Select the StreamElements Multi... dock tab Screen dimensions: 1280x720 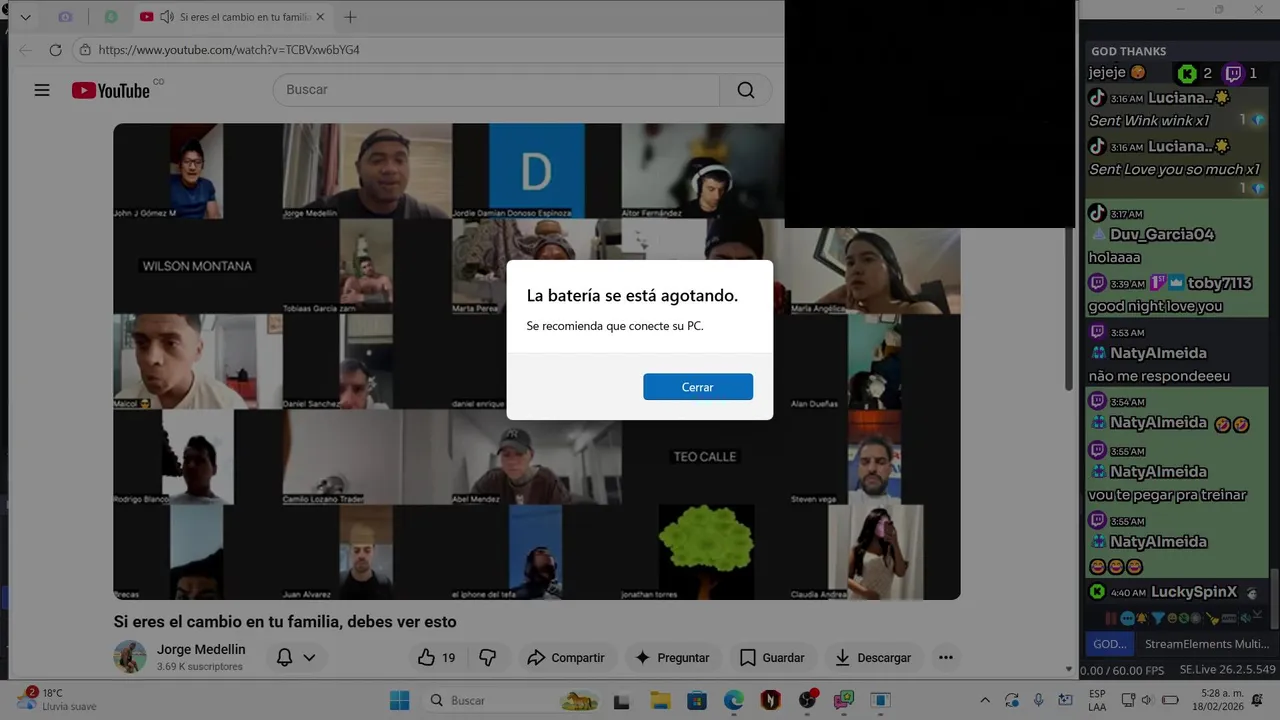(1206, 644)
